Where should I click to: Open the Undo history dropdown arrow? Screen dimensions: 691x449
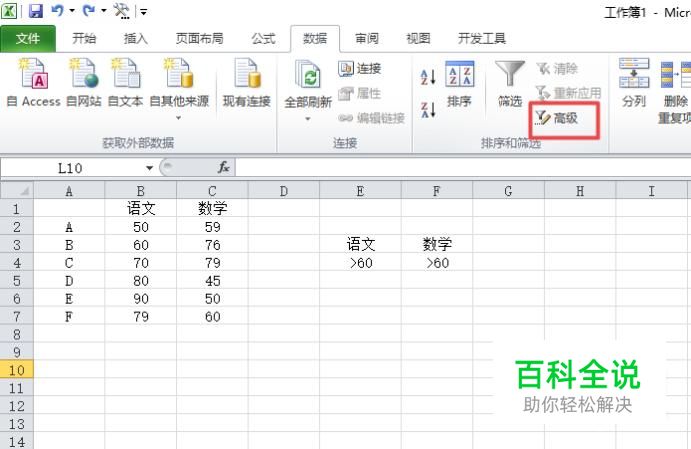point(72,11)
